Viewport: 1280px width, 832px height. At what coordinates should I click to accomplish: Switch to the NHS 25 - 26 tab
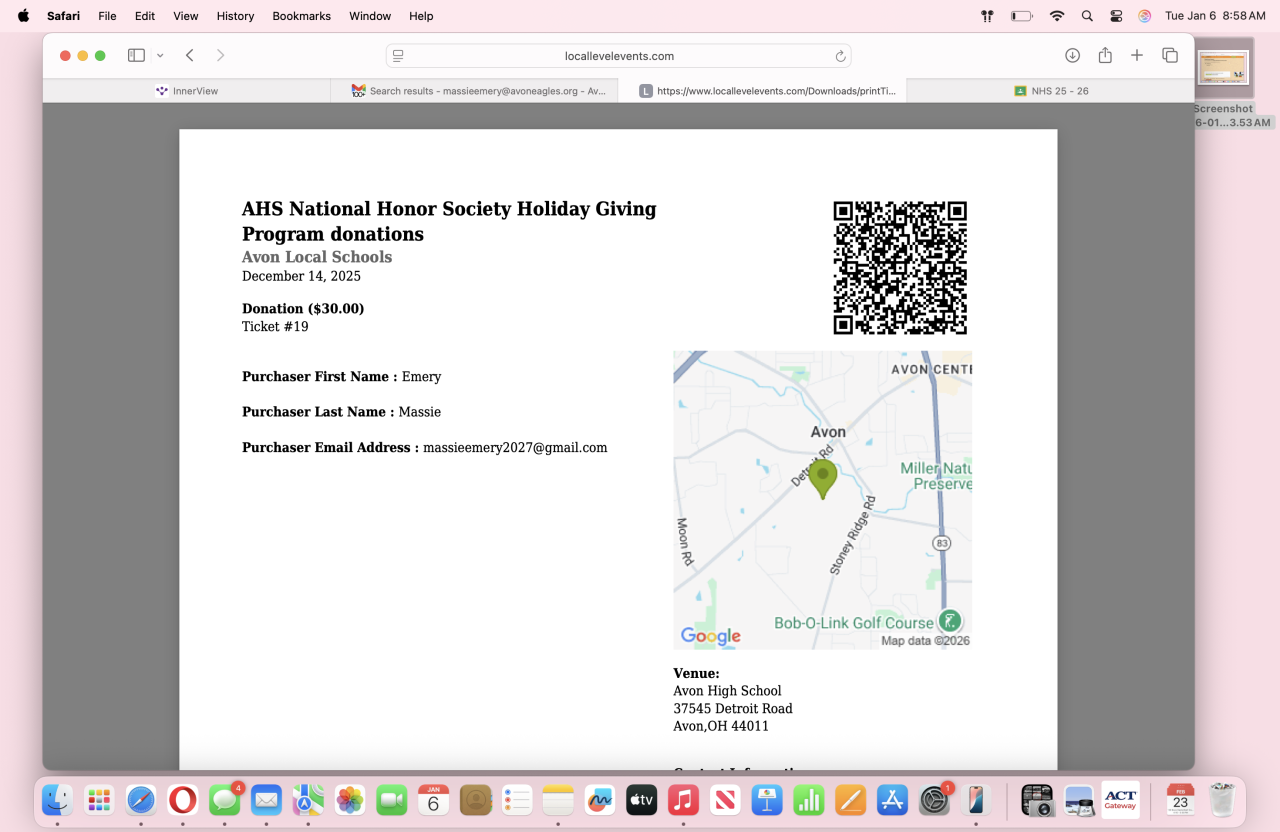pyautogui.click(x=1050, y=91)
